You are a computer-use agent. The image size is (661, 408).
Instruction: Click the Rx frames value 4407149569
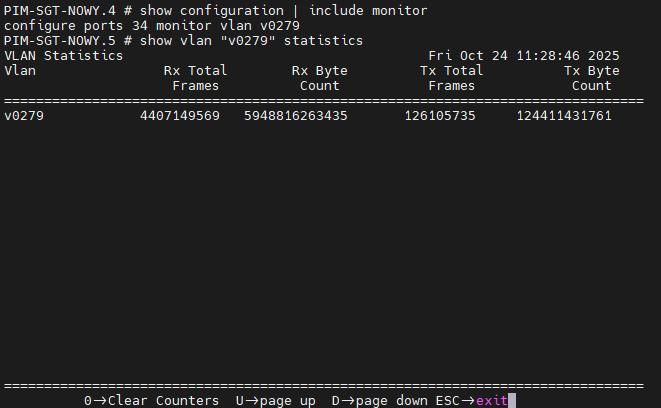[179, 116]
